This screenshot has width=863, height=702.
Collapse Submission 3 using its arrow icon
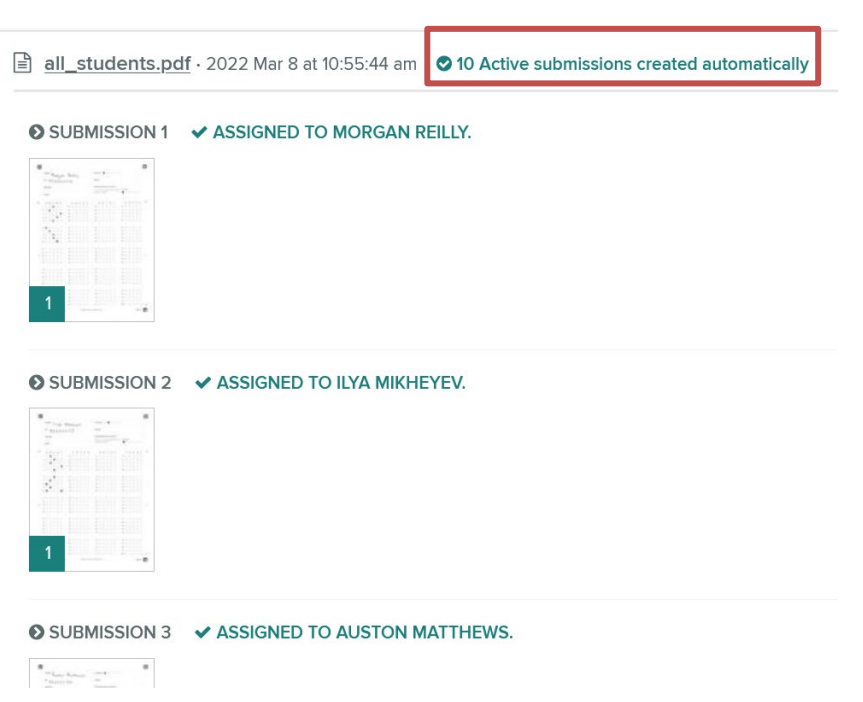tap(36, 632)
